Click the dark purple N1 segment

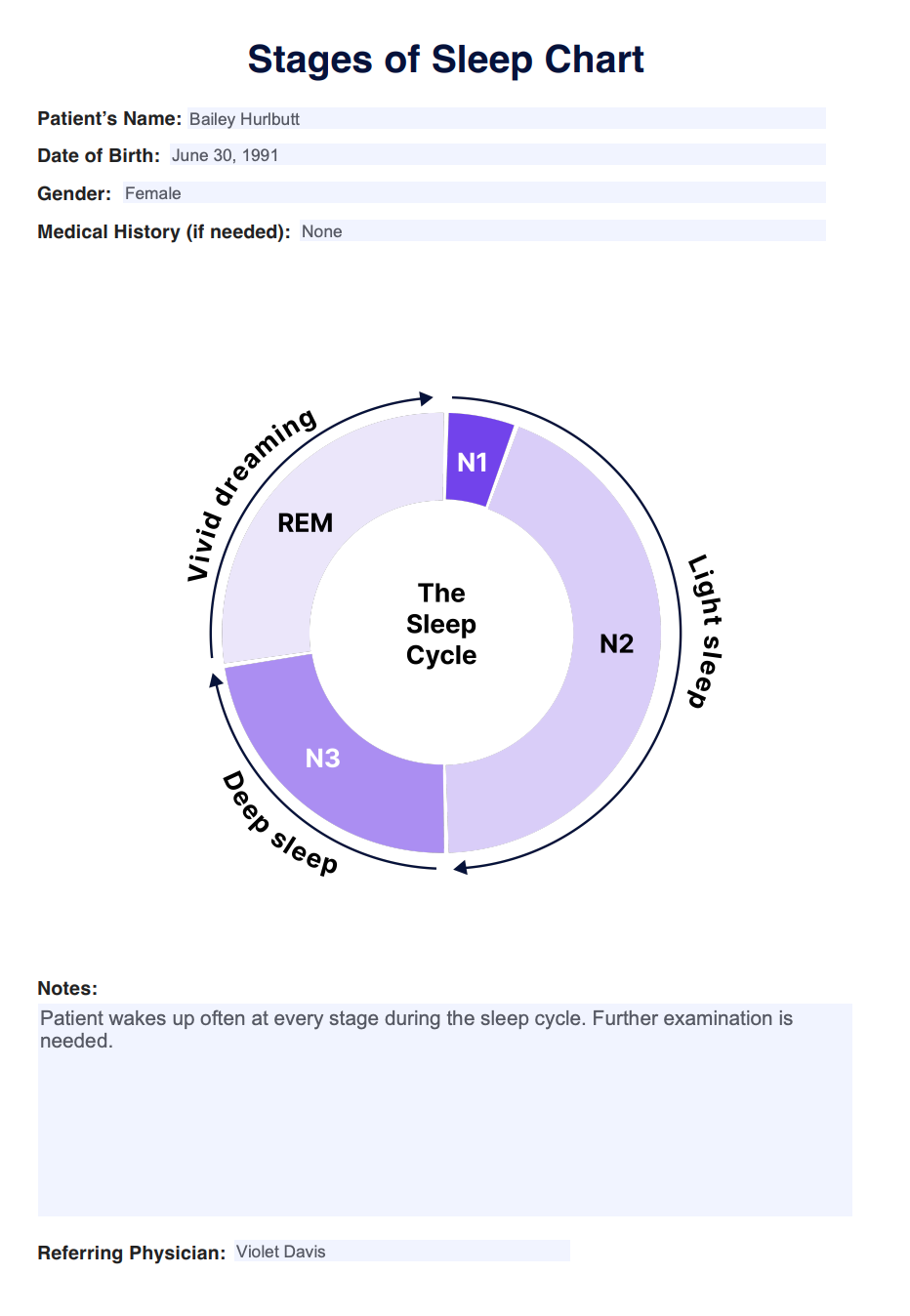pos(474,461)
